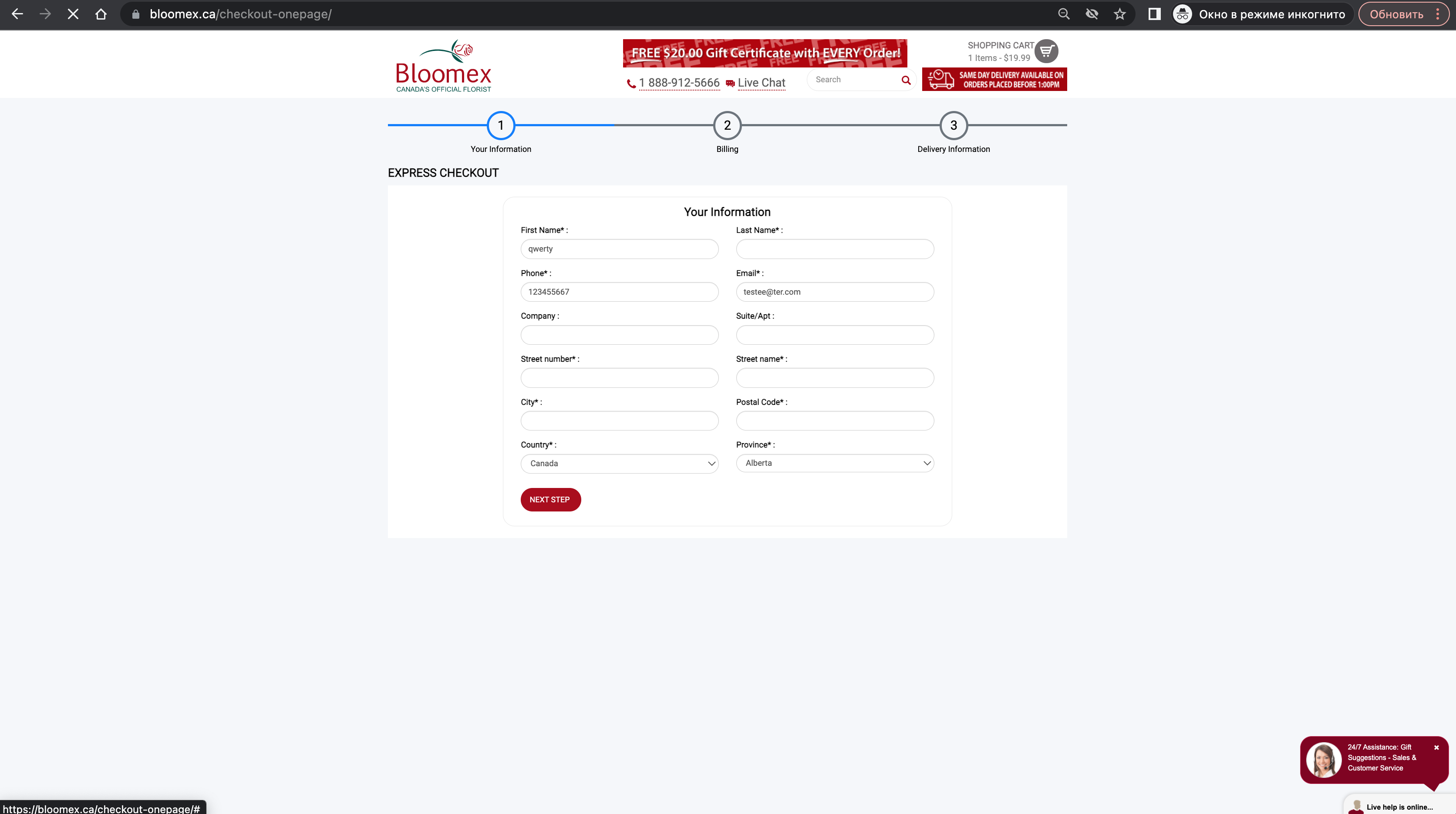The image size is (1456, 814).
Task: Select step 3 Delivery Information
Action: coord(954,125)
